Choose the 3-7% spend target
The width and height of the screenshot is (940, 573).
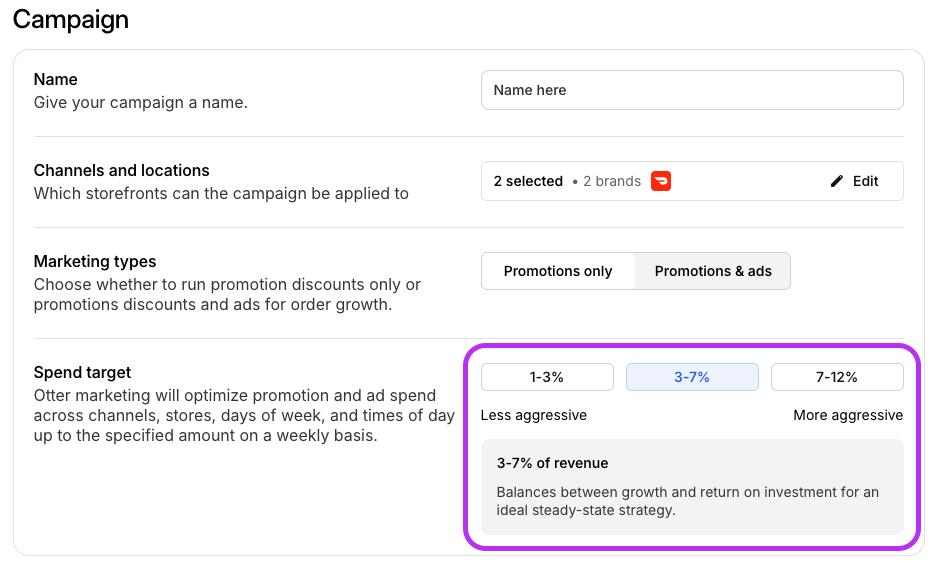coord(692,377)
